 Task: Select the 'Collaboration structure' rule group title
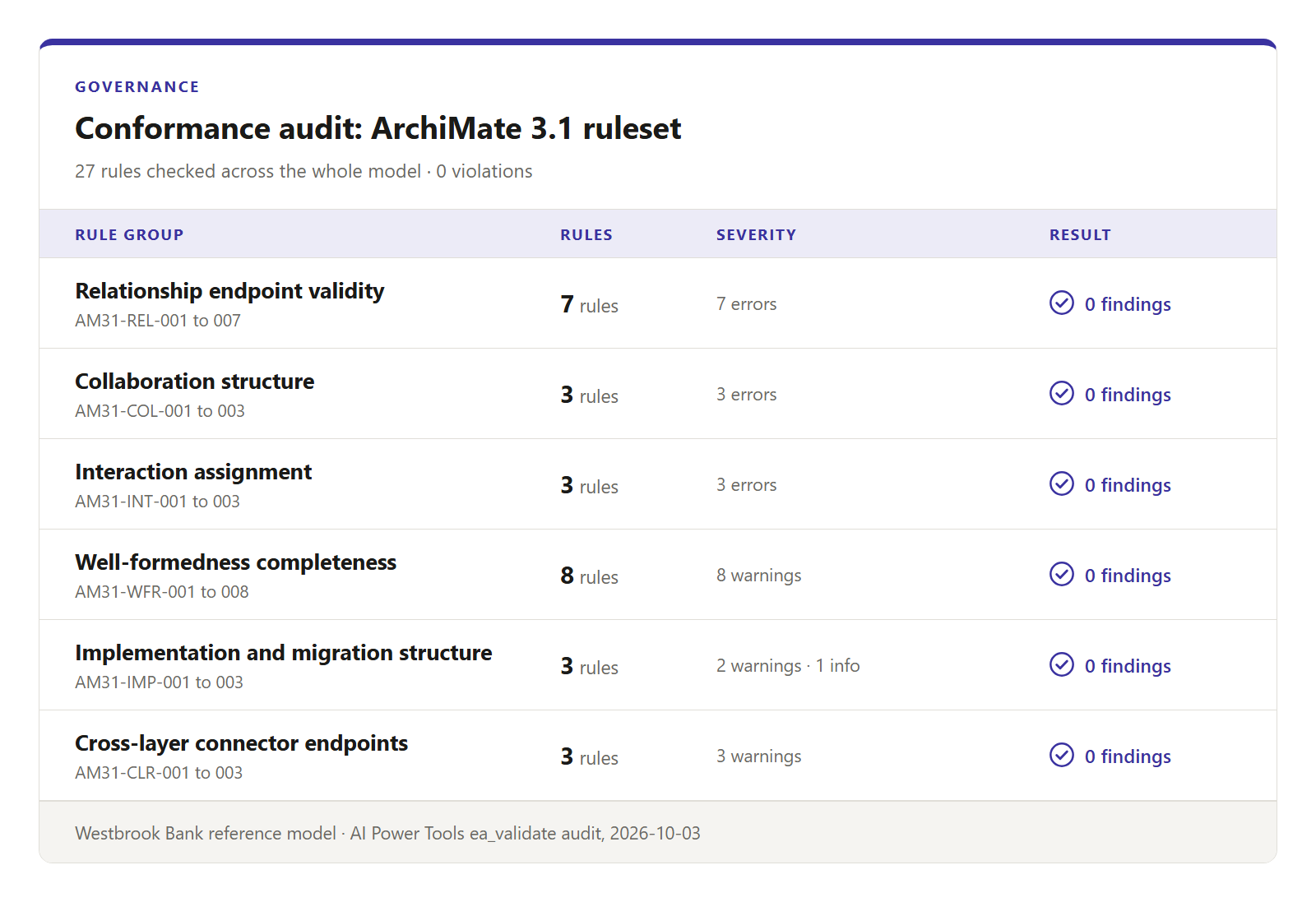[194, 382]
